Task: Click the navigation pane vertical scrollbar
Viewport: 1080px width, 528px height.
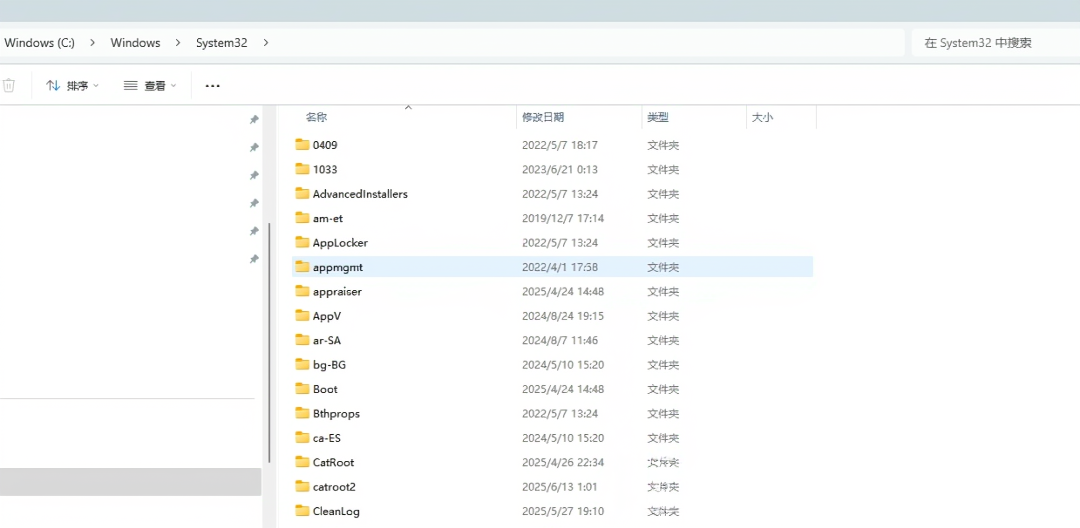Action: 269,342
